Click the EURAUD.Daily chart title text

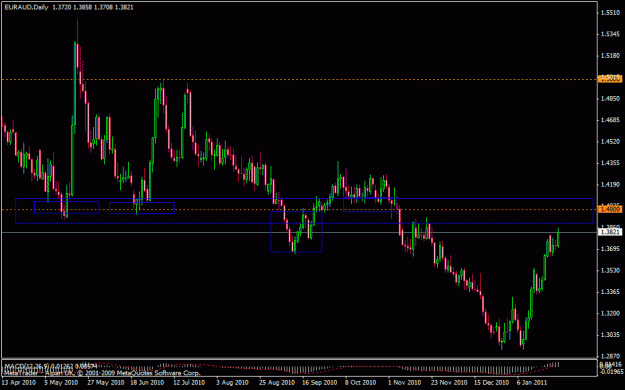pyautogui.click(x=26, y=7)
